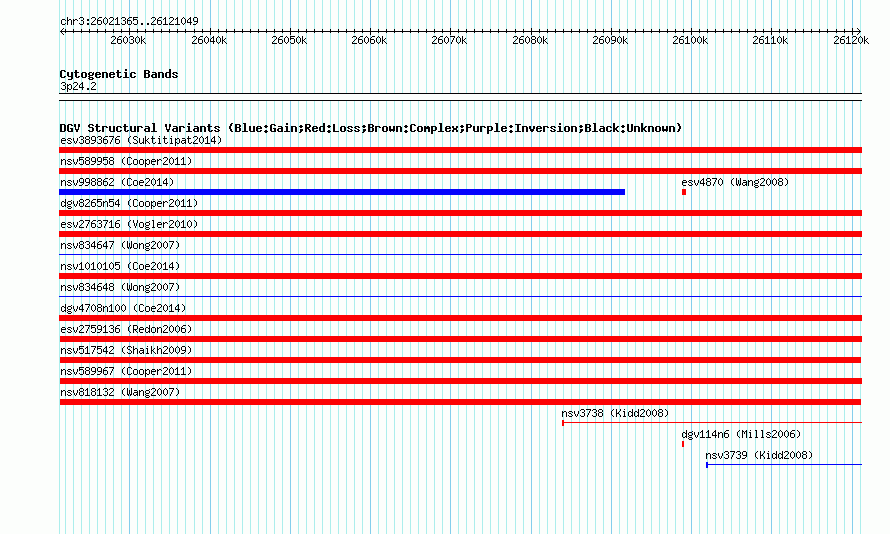
Task: Select the red esv3893676 loss bar
Action: pyautogui.click(x=460, y=150)
